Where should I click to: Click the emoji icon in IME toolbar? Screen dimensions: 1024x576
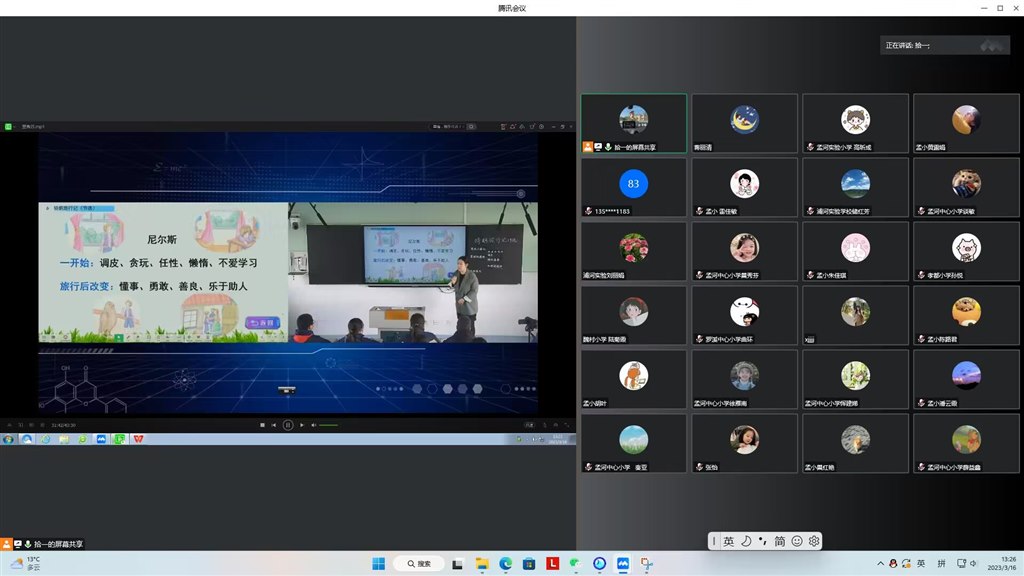point(797,541)
